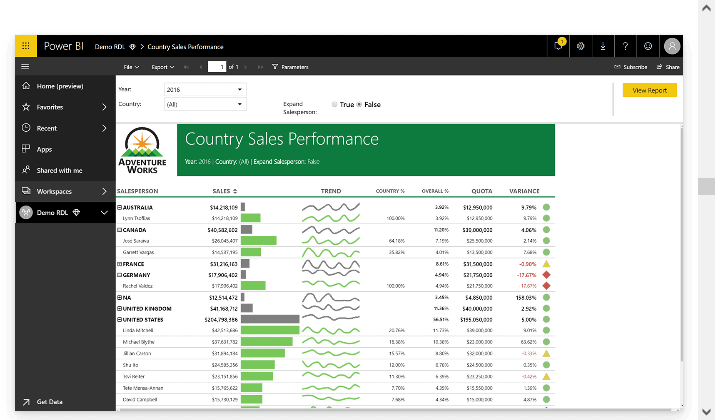The height and width of the screenshot is (420, 715).
Task: Click the Apps grid icon
Action: [x=26, y=149]
